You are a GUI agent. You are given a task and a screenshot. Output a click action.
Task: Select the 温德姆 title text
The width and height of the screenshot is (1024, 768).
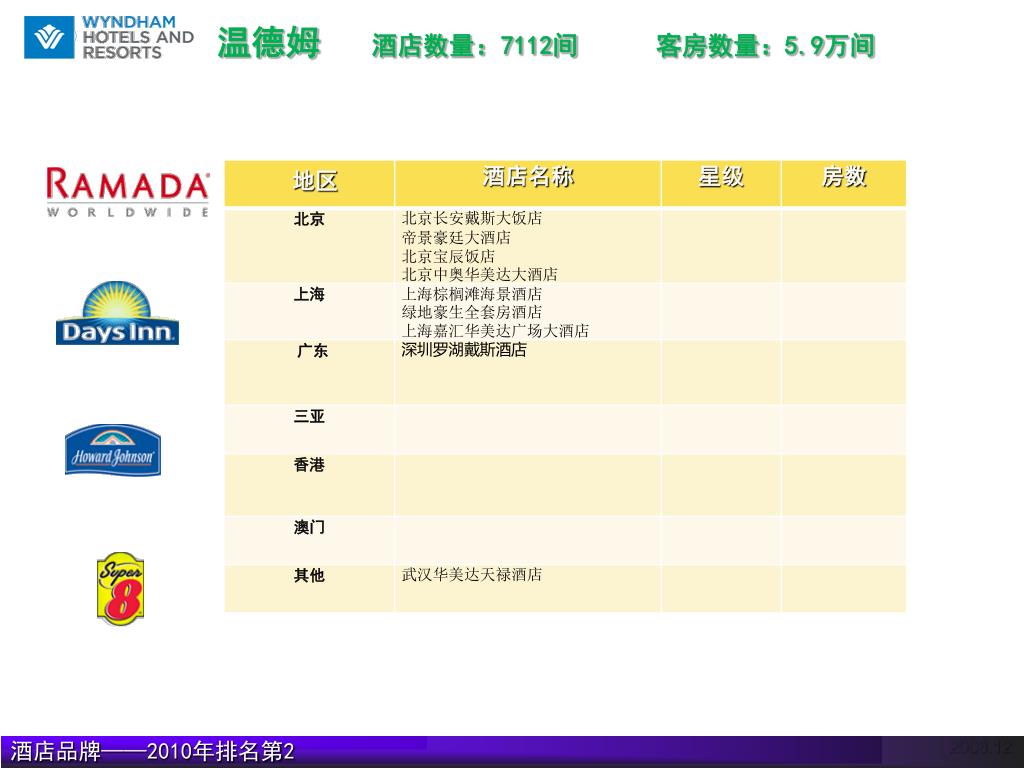coord(269,43)
